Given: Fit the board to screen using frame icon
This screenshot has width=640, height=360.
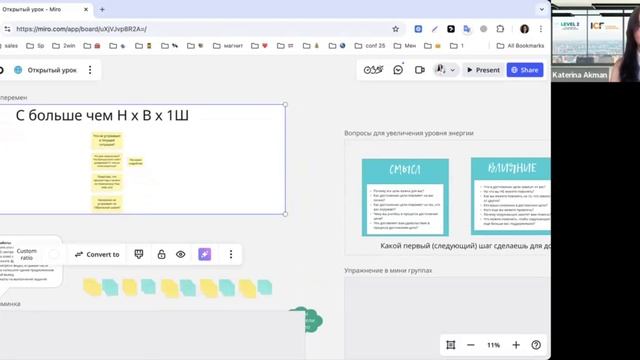Looking at the screenshot, I should 451,345.
